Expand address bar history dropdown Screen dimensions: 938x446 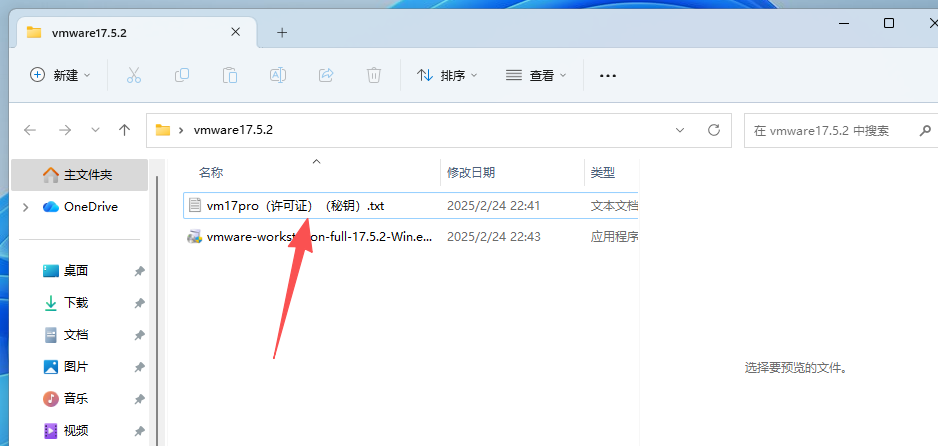tap(680, 130)
